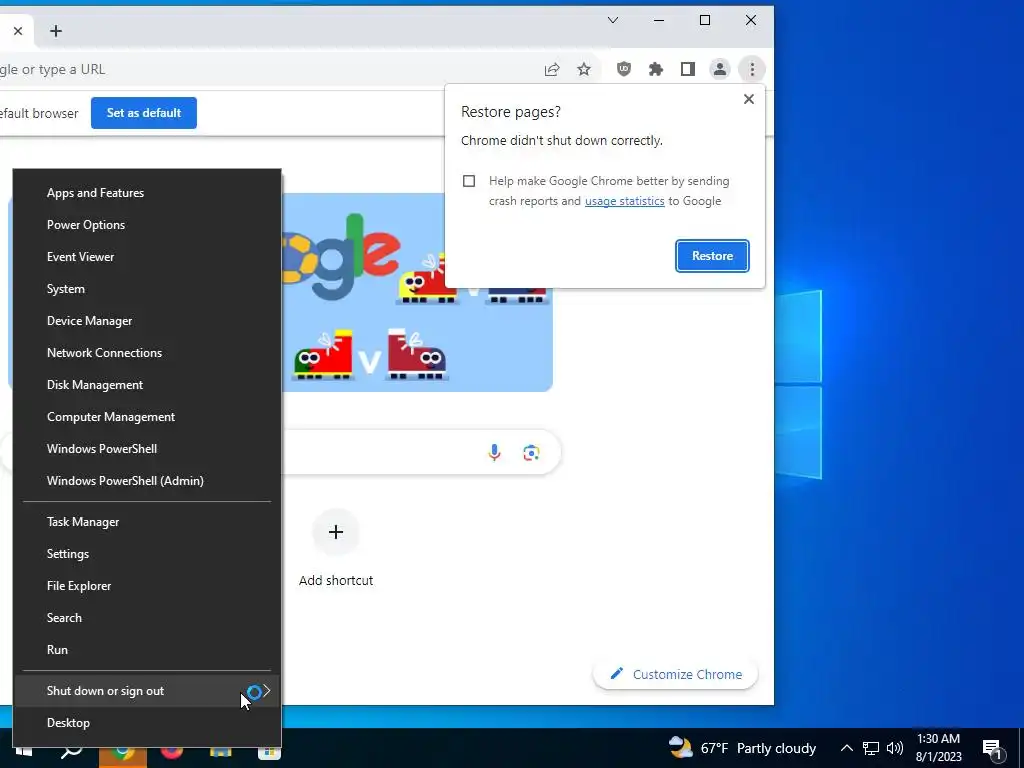Image resolution: width=1024 pixels, height=768 pixels.
Task: Open the Run dialog entry
Action: 147,650
